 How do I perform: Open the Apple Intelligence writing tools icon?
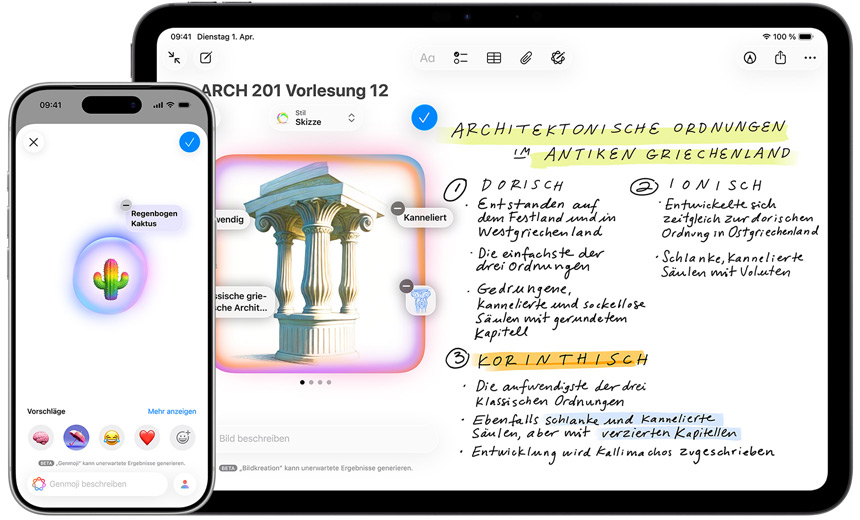558,58
